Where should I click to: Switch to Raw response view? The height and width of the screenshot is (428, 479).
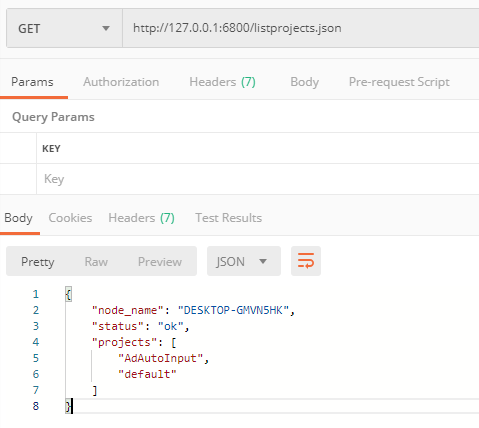tap(96, 262)
